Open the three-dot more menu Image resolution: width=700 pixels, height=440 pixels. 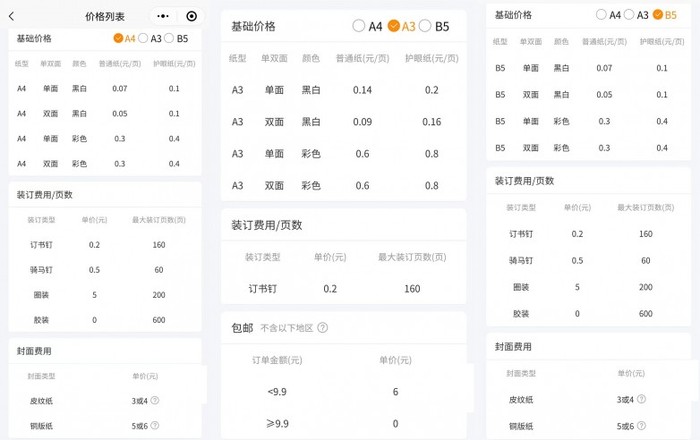coord(163,16)
